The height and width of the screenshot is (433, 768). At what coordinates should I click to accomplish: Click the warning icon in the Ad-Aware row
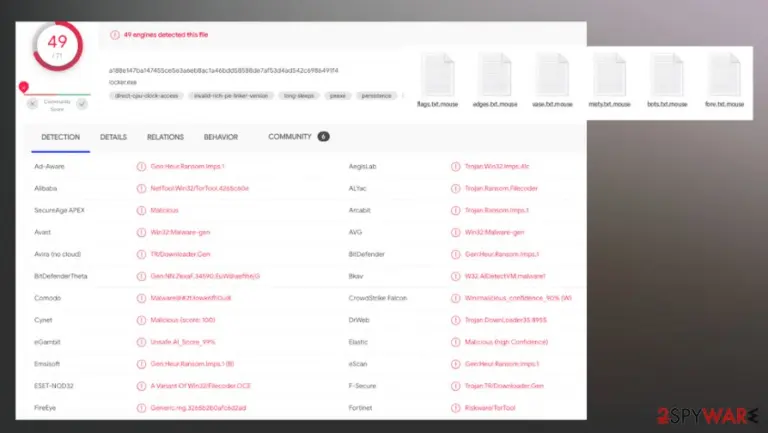click(141, 167)
